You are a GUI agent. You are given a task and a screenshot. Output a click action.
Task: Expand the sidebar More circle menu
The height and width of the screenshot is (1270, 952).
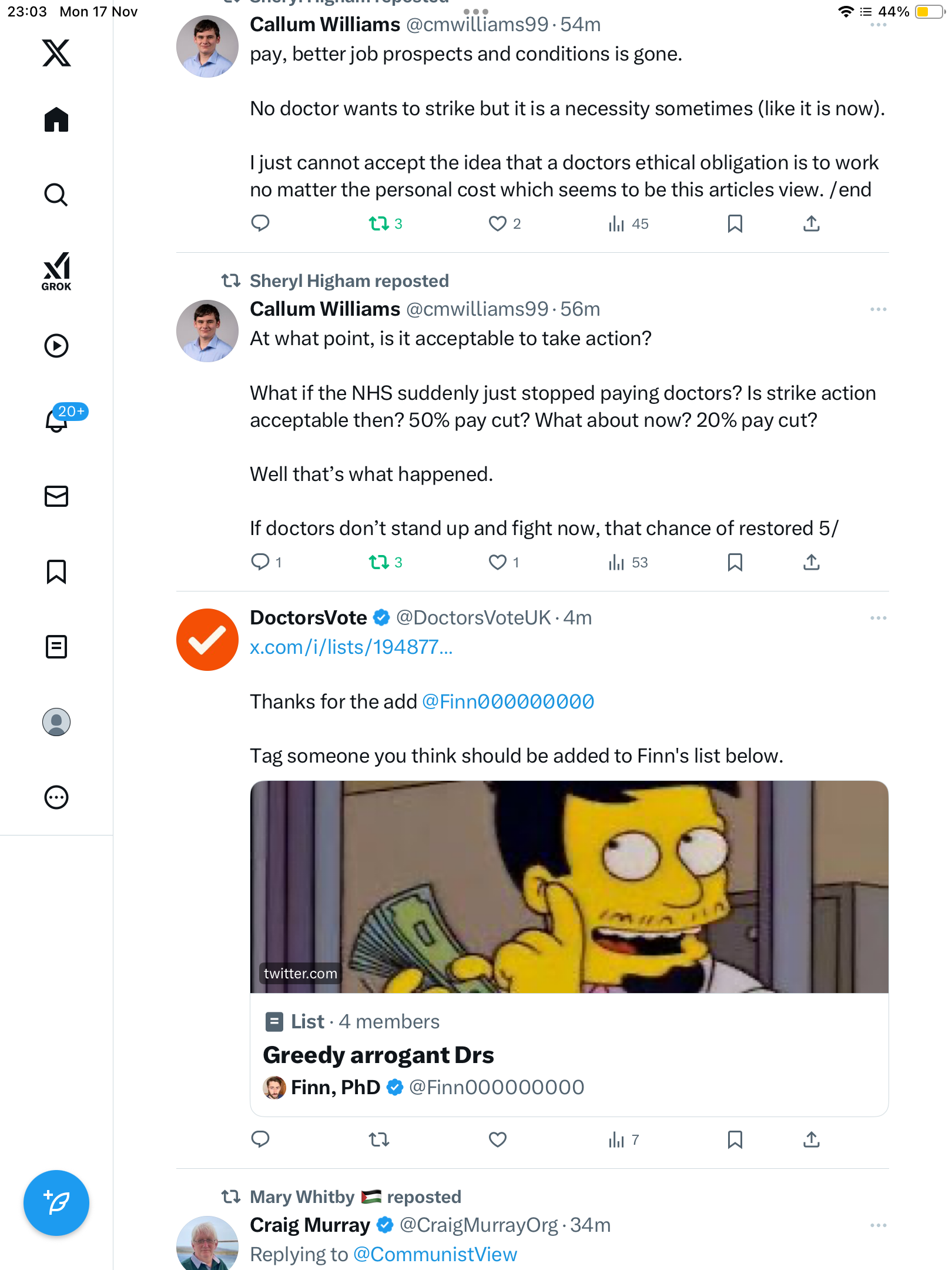point(56,797)
